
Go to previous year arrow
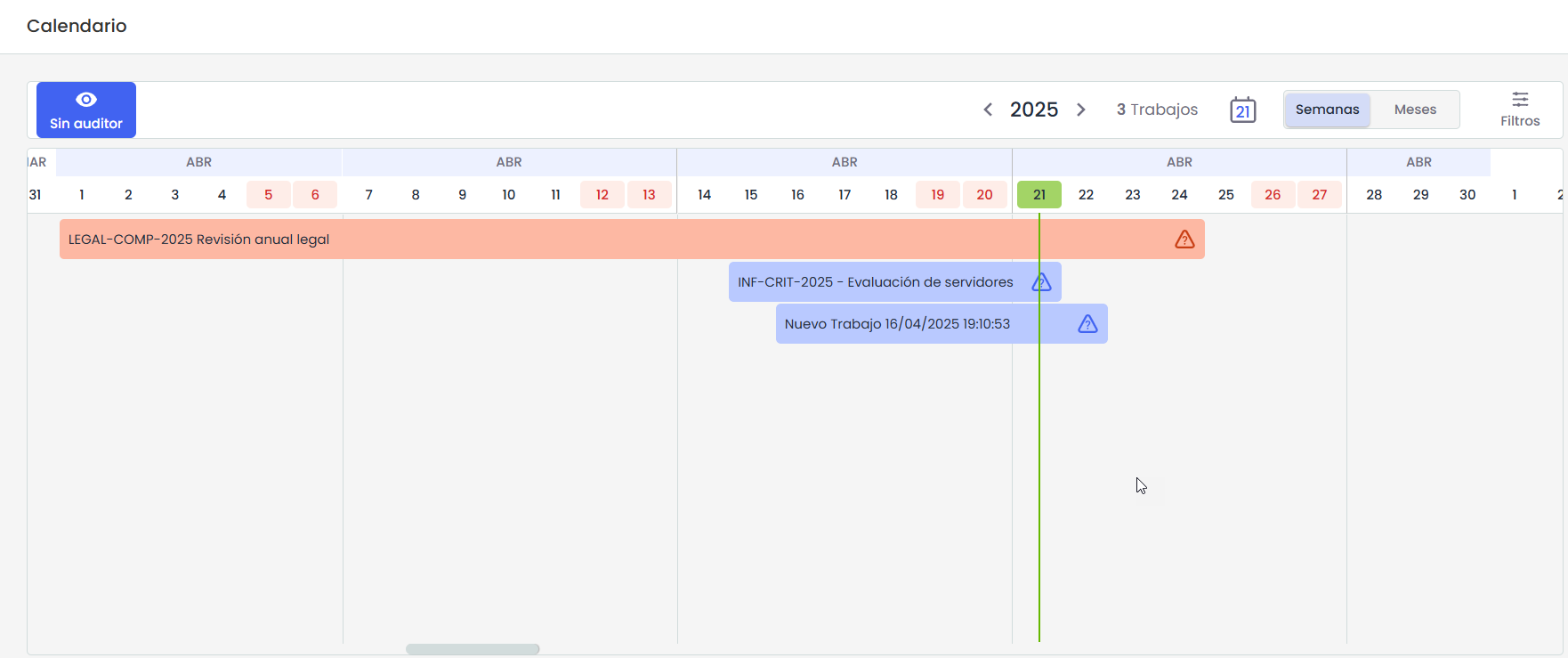(x=988, y=110)
